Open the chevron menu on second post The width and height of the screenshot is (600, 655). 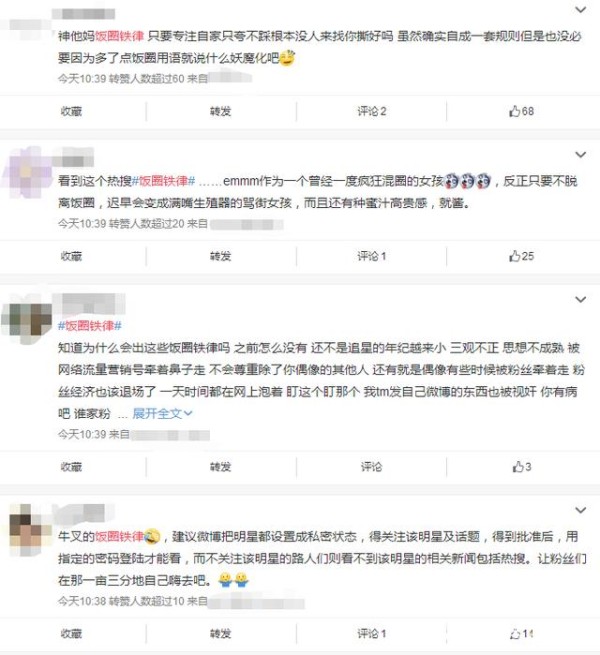point(580,155)
